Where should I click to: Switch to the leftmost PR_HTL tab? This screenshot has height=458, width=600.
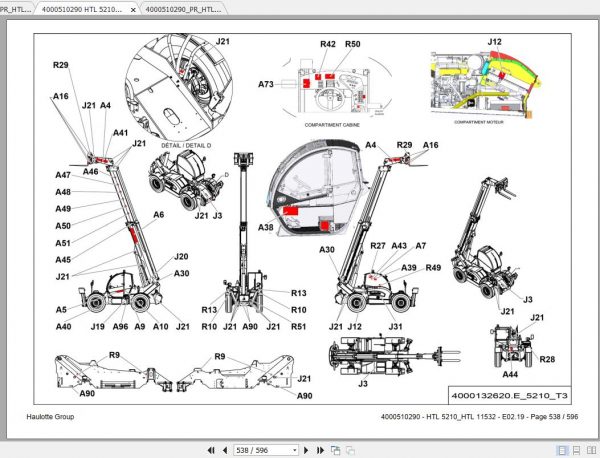pos(15,9)
